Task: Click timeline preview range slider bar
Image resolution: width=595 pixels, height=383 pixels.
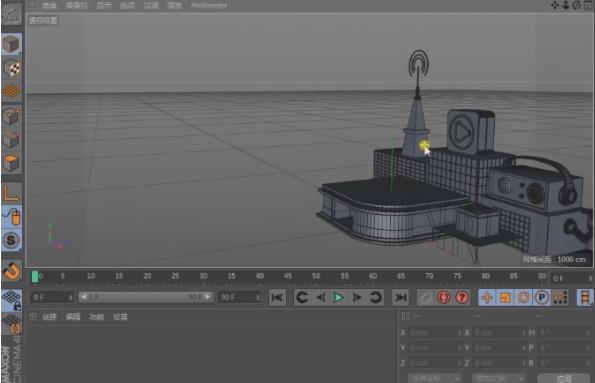Action: point(146,297)
